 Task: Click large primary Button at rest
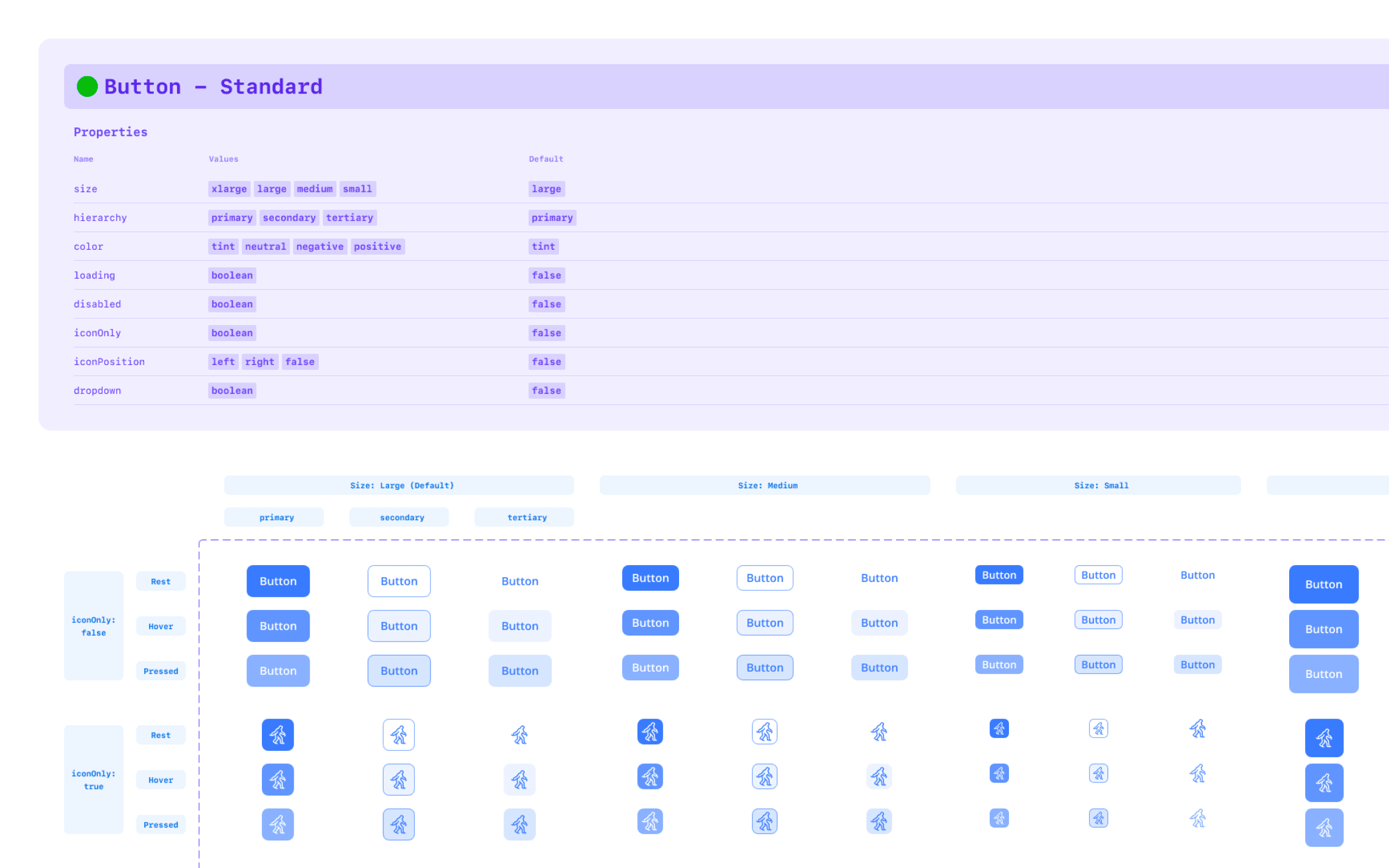(278, 581)
